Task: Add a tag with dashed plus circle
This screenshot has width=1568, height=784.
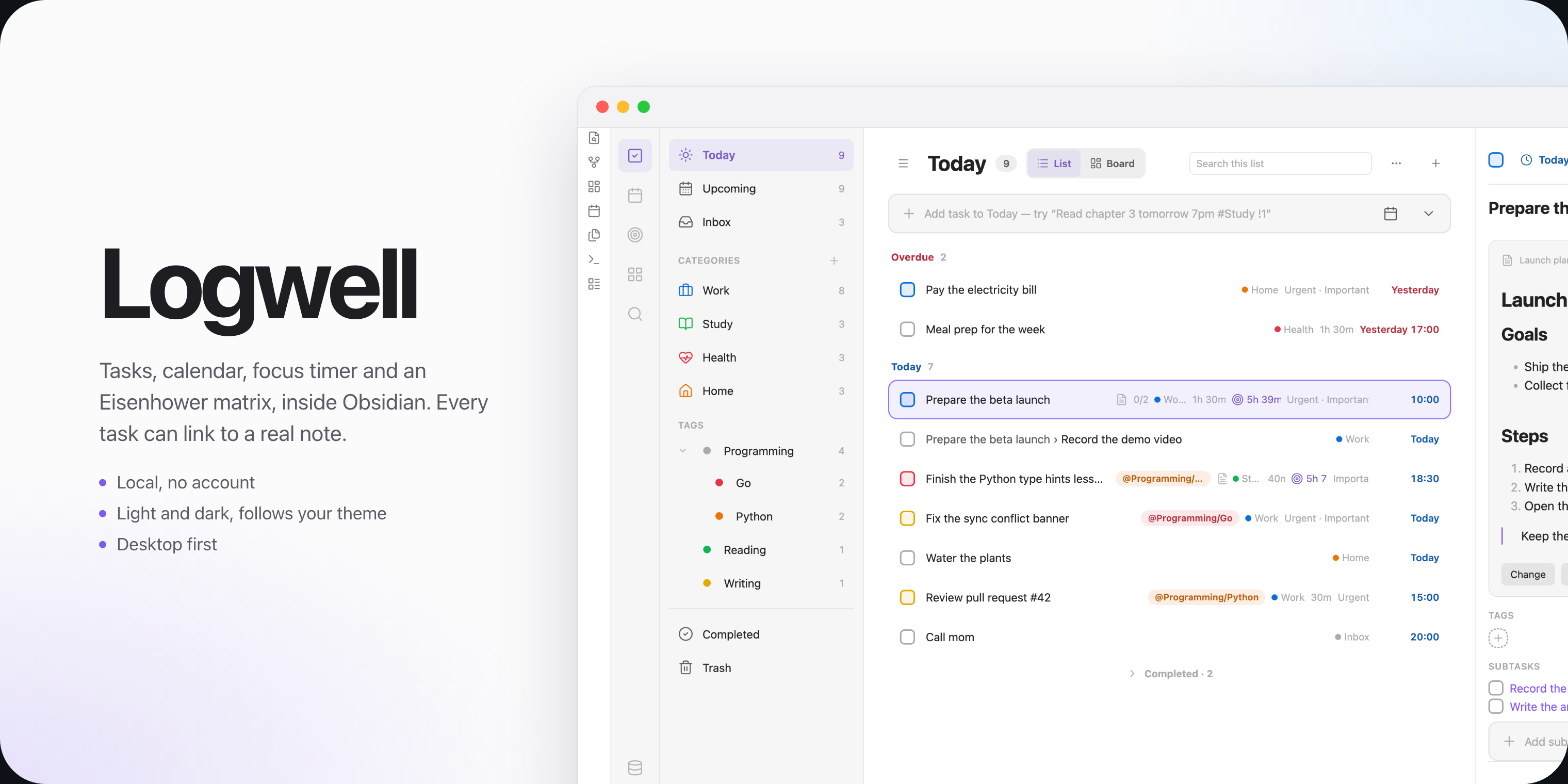Action: 1498,638
